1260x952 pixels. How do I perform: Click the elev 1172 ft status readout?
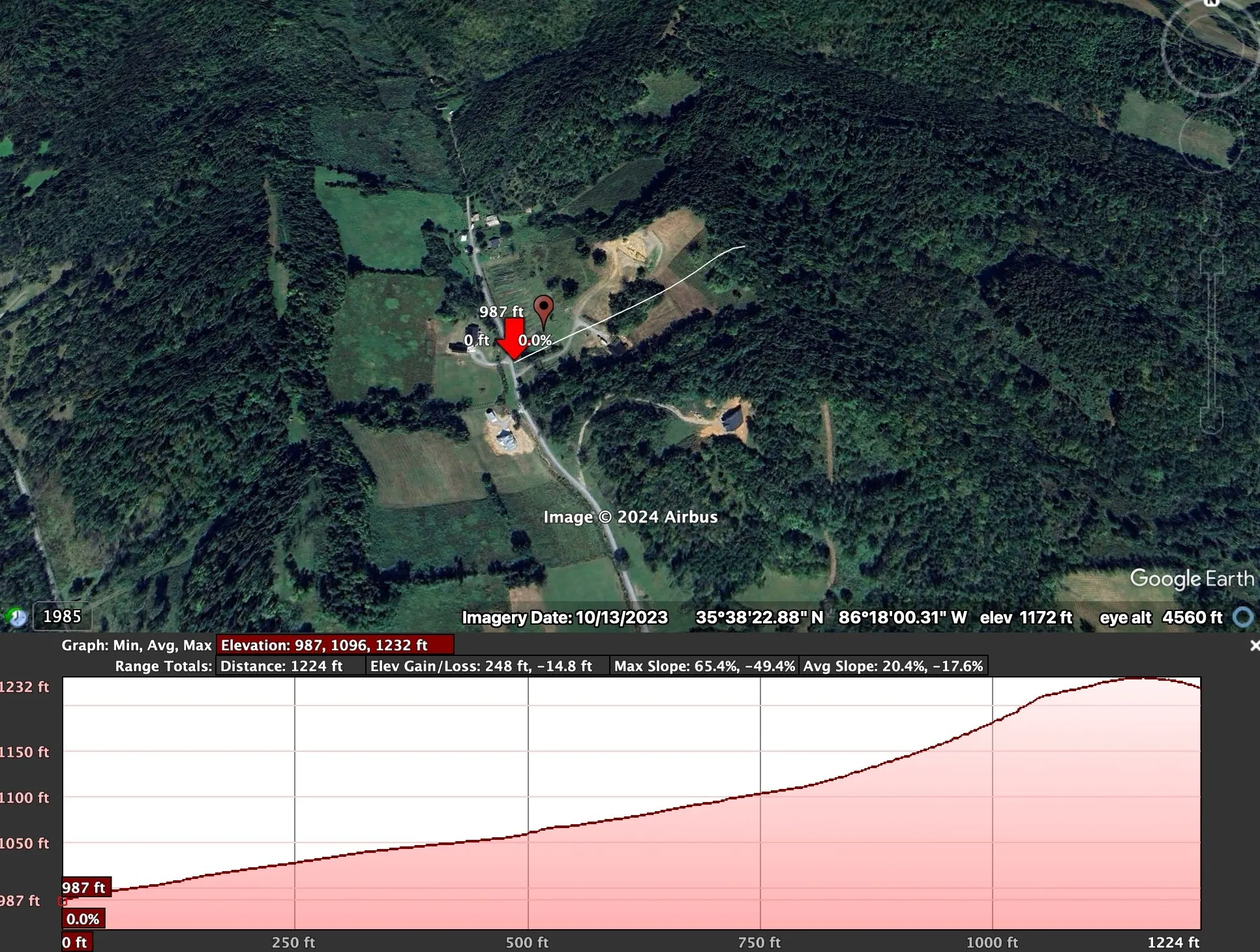[x=1026, y=617]
